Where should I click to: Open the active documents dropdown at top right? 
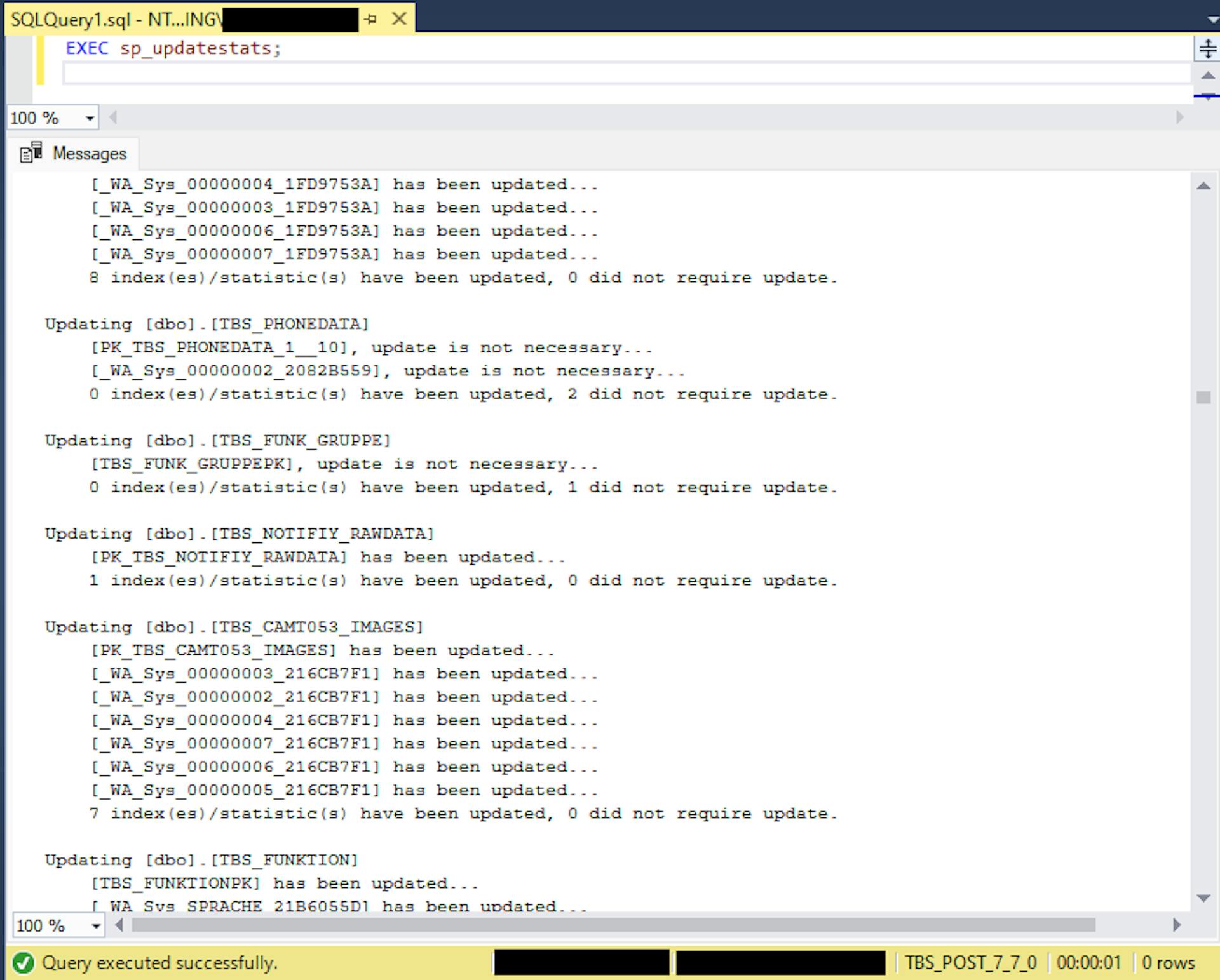(1211, 19)
